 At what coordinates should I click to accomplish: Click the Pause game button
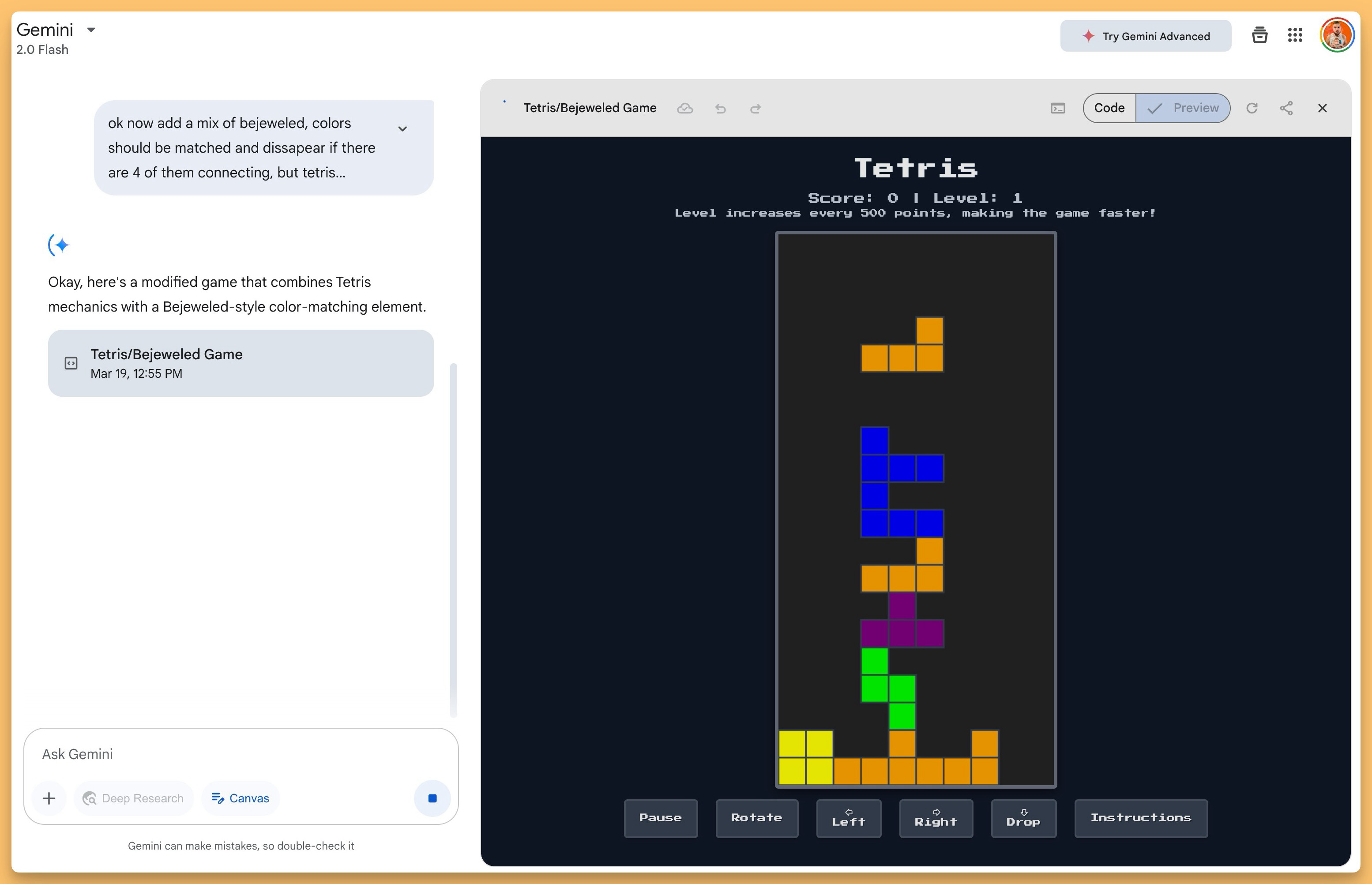[x=661, y=818]
